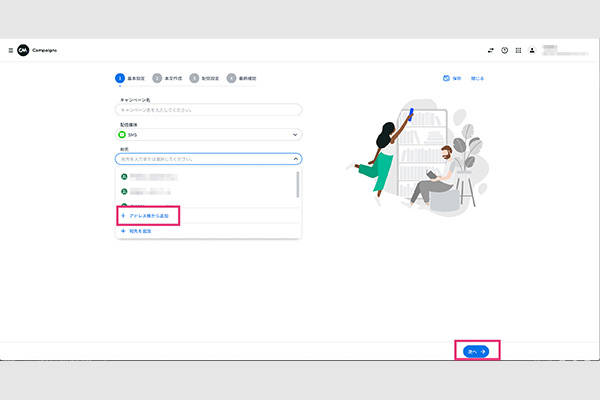This screenshot has width=600, height=400.
Task: Click the switch arrows icon in the header
Action: pos(491,50)
